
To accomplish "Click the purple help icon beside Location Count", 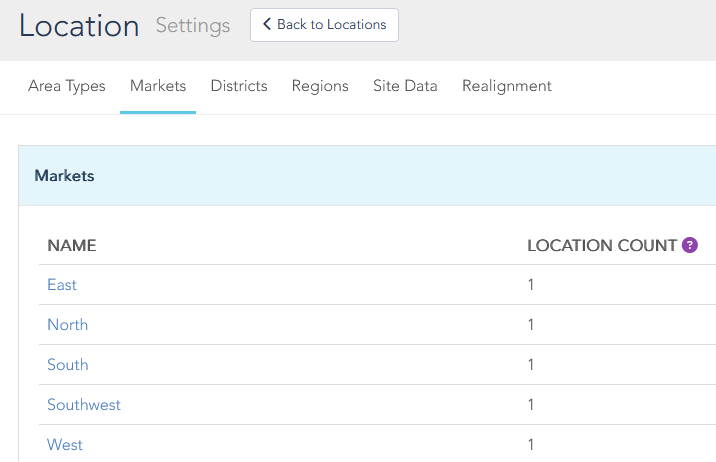I will point(689,245).
